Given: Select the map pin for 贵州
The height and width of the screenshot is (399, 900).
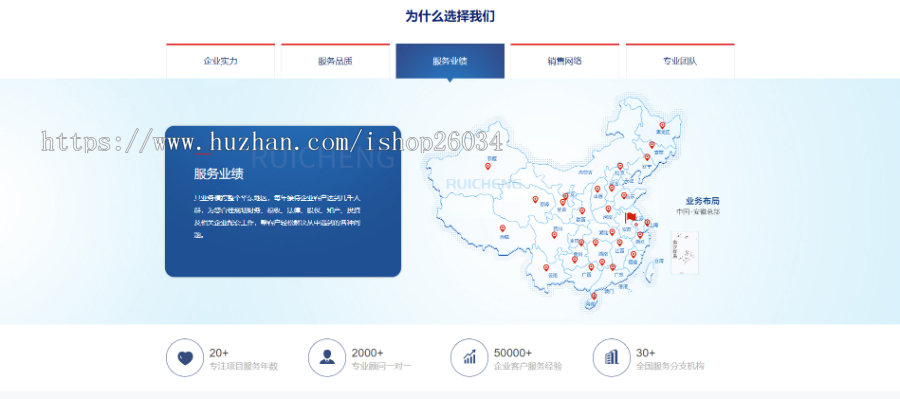Looking at the screenshot, I should coord(575,259).
